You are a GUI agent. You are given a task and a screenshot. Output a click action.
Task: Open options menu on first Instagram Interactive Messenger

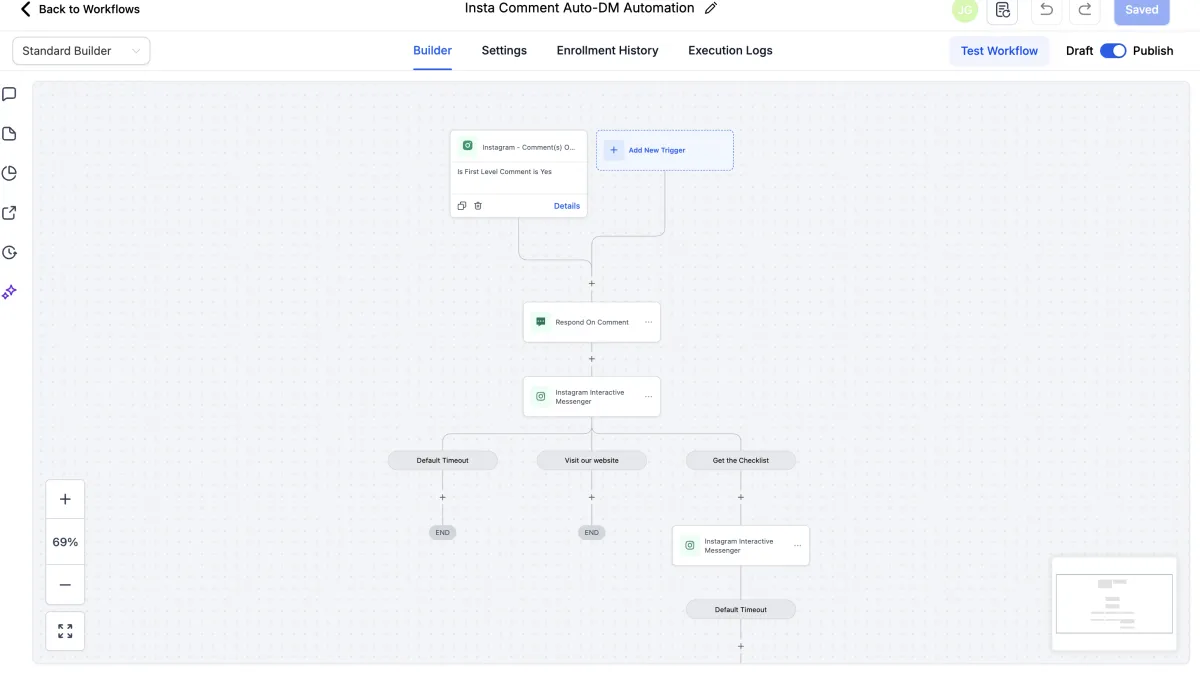pyautogui.click(x=648, y=397)
